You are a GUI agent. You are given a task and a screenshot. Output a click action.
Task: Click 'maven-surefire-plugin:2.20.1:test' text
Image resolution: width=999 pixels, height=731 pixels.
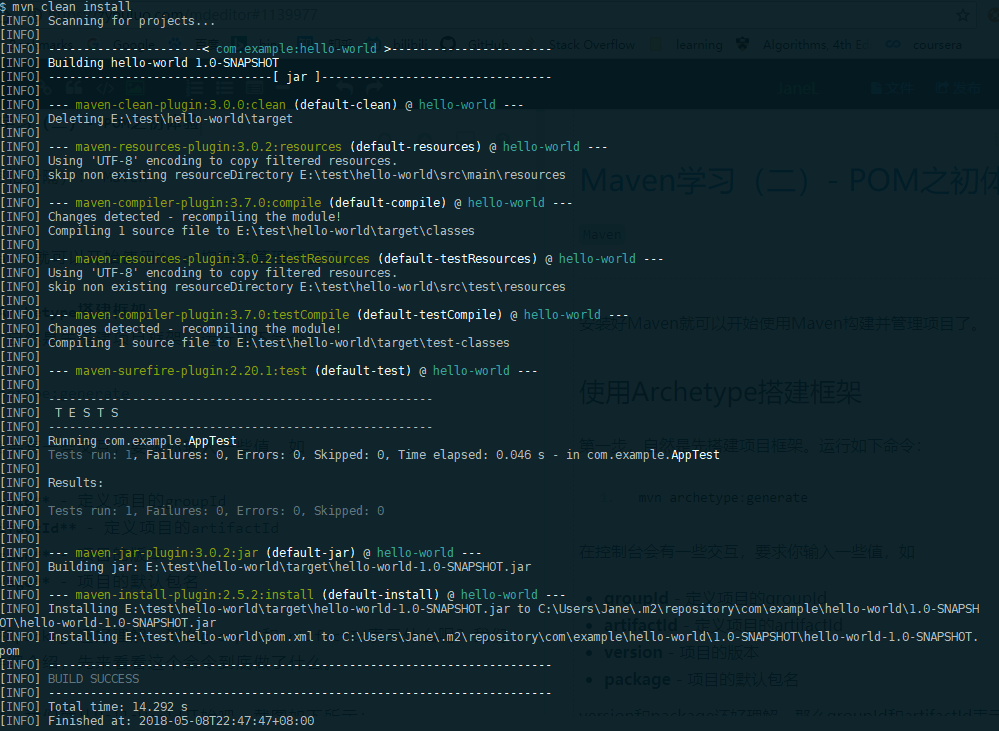click(191, 371)
